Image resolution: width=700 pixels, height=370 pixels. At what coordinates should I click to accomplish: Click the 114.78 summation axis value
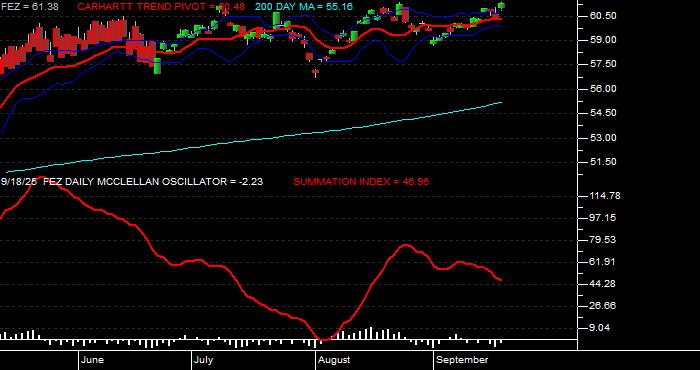coord(604,195)
